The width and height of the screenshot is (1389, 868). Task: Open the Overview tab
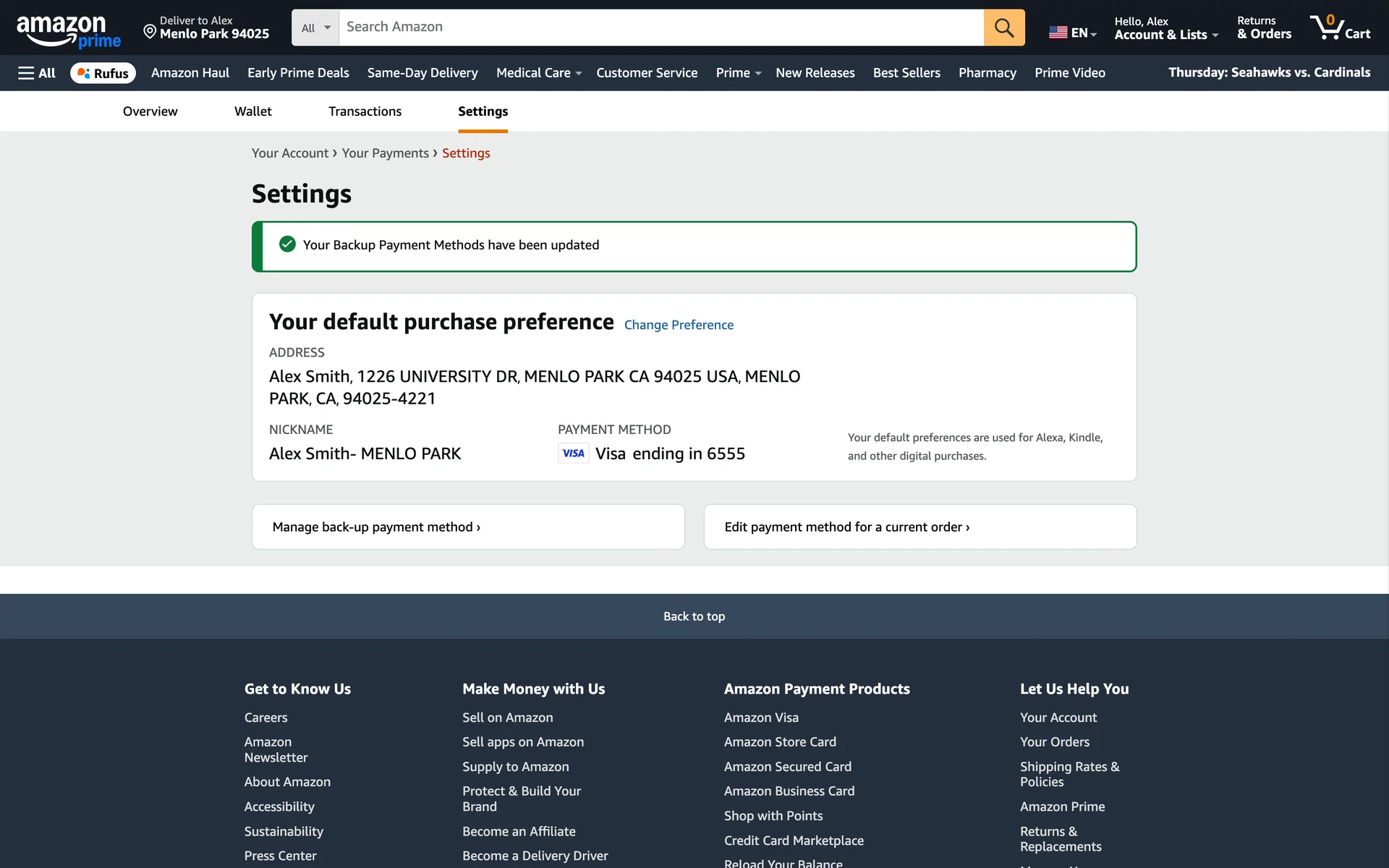click(150, 111)
